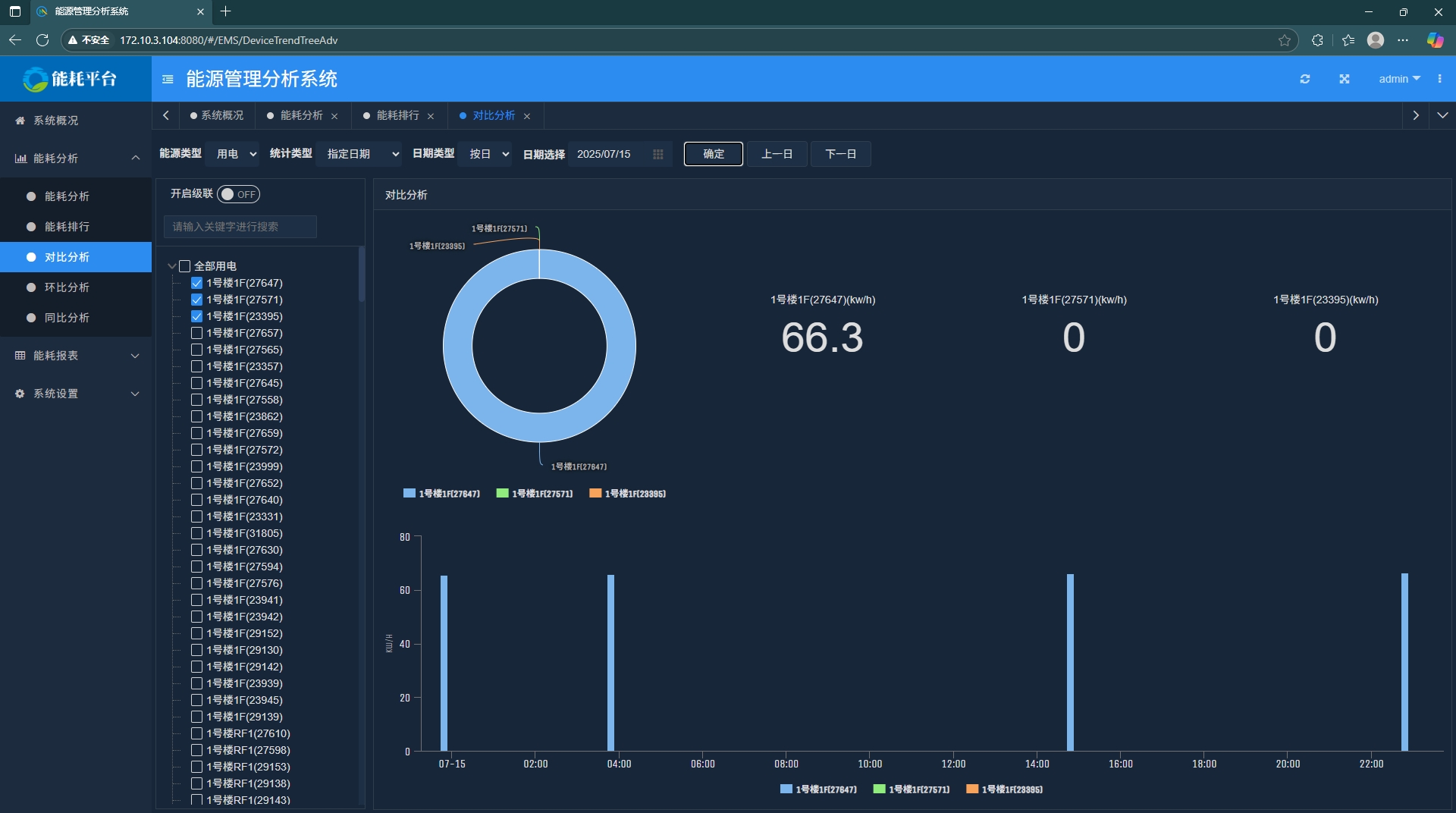The image size is (1456, 813).
Task: Click the 确定 button
Action: tap(713, 154)
